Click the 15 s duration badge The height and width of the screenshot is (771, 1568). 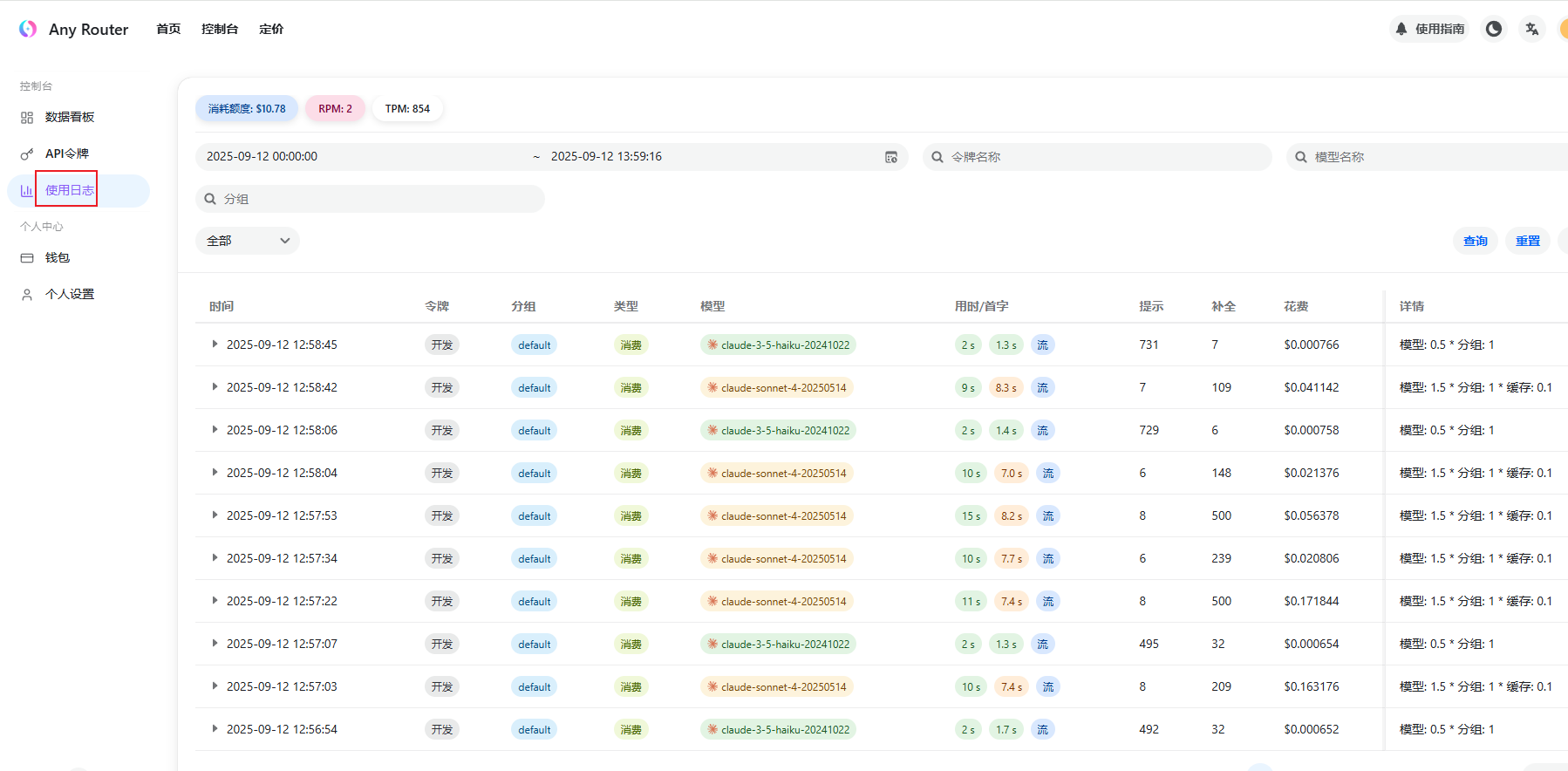971,516
